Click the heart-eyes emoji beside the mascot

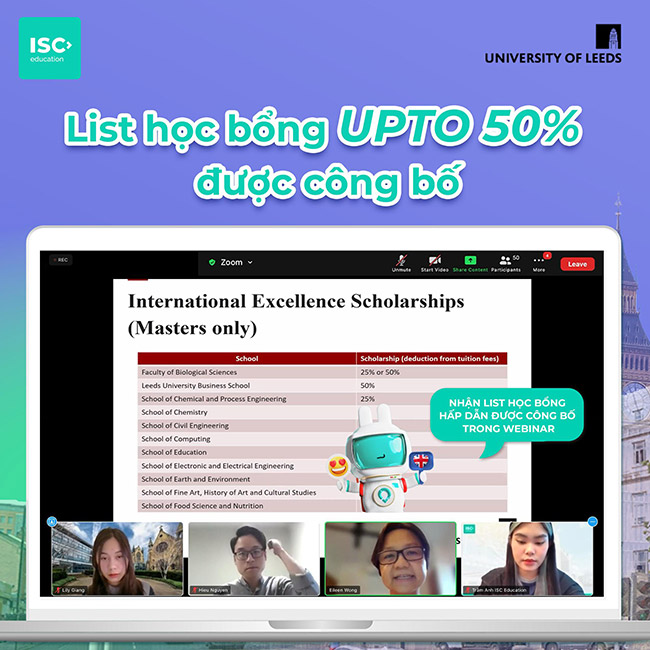[338, 466]
